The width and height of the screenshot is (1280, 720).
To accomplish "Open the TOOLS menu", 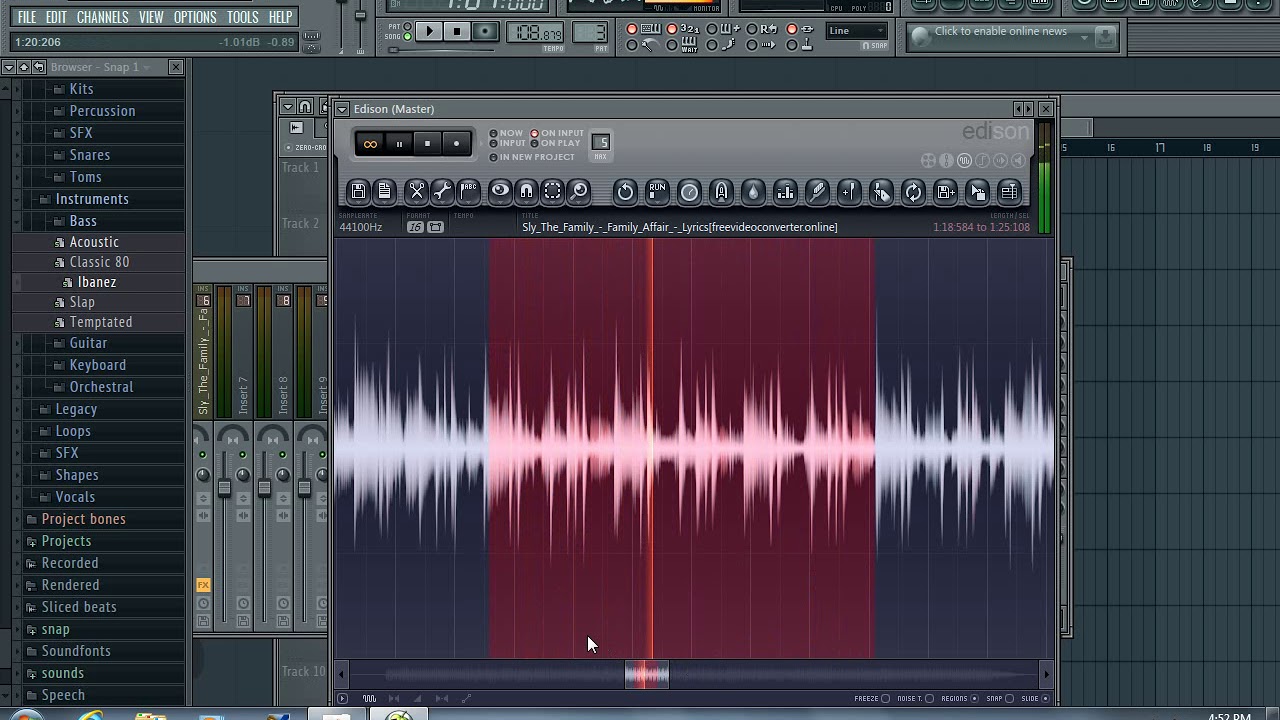I will pos(243,17).
